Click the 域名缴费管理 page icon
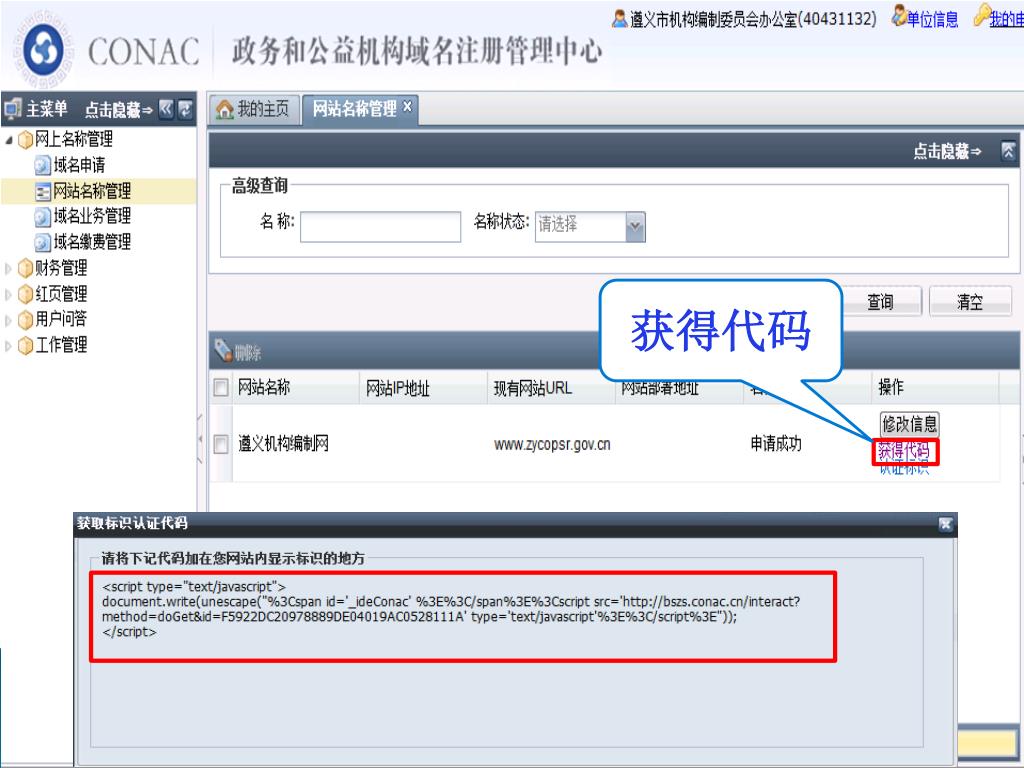 [42, 242]
